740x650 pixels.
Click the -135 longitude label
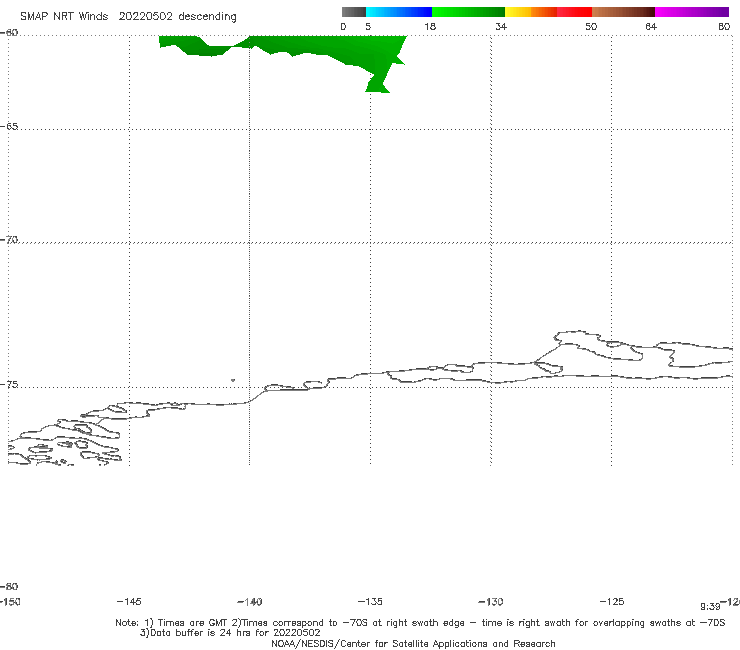pyautogui.click(x=370, y=601)
